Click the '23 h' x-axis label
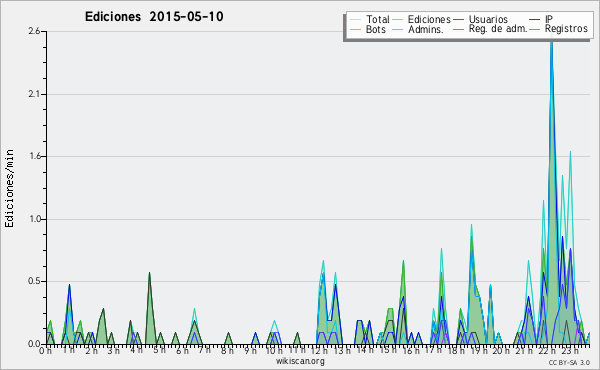The height and width of the screenshot is (370, 600). pos(569,350)
